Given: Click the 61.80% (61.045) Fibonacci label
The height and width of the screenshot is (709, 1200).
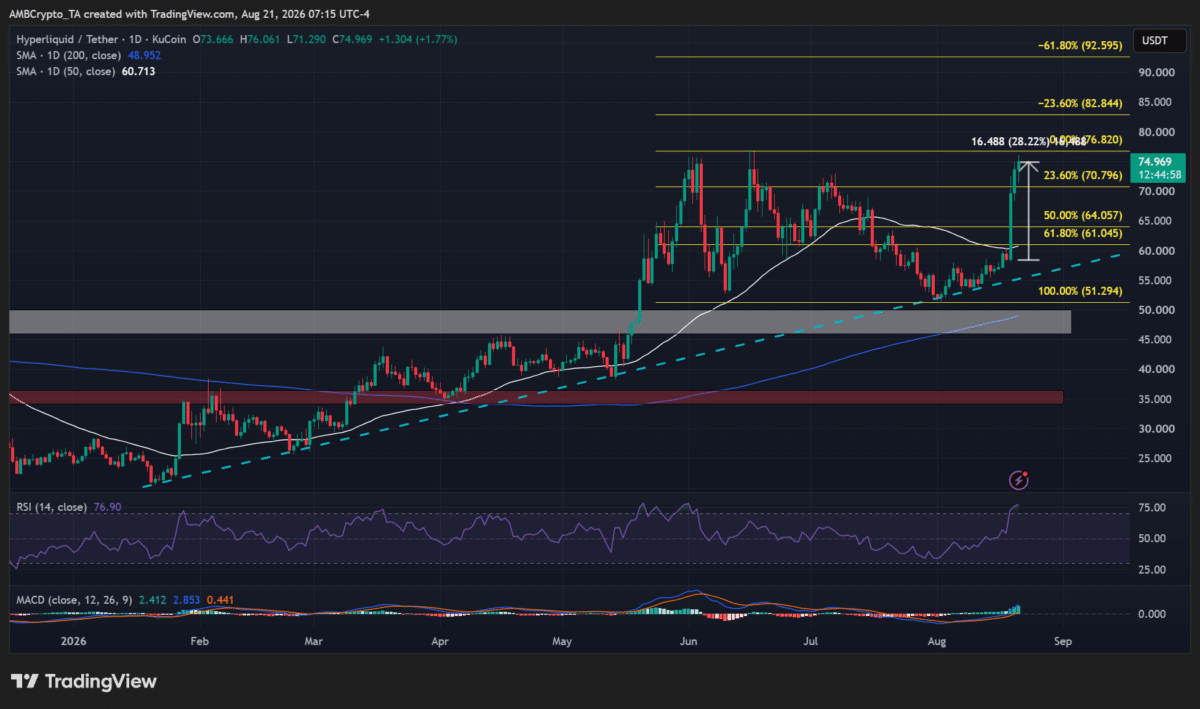Looking at the screenshot, I should pos(1085,233).
